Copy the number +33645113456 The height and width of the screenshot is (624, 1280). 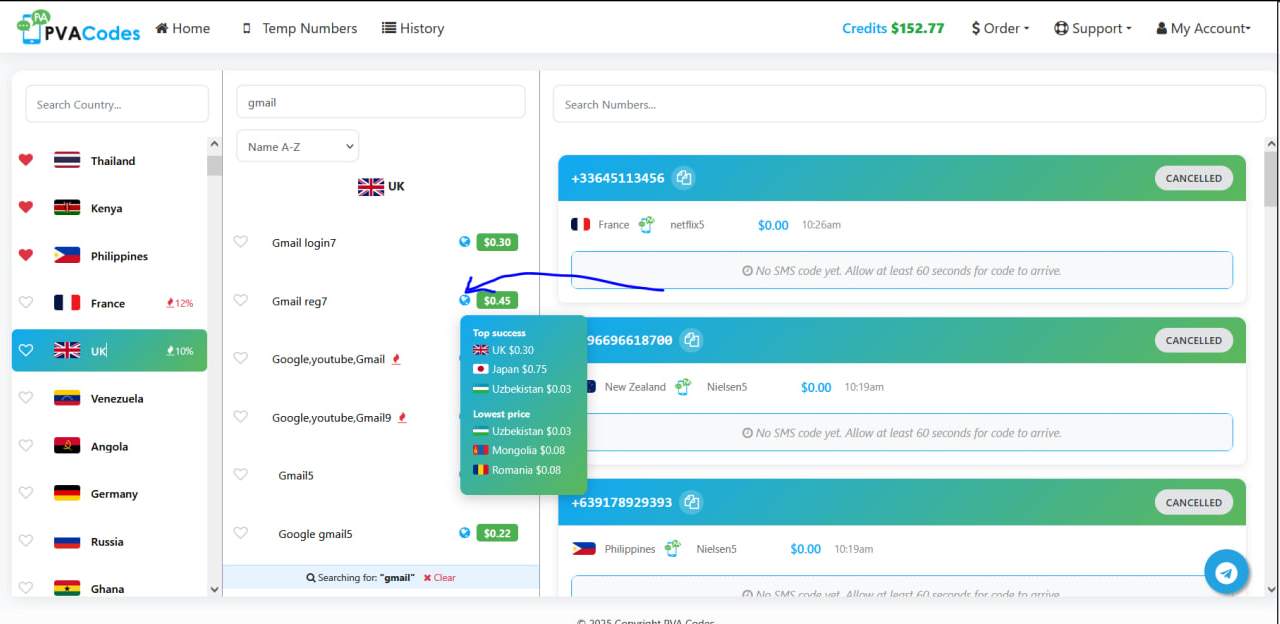tap(684, 178)
